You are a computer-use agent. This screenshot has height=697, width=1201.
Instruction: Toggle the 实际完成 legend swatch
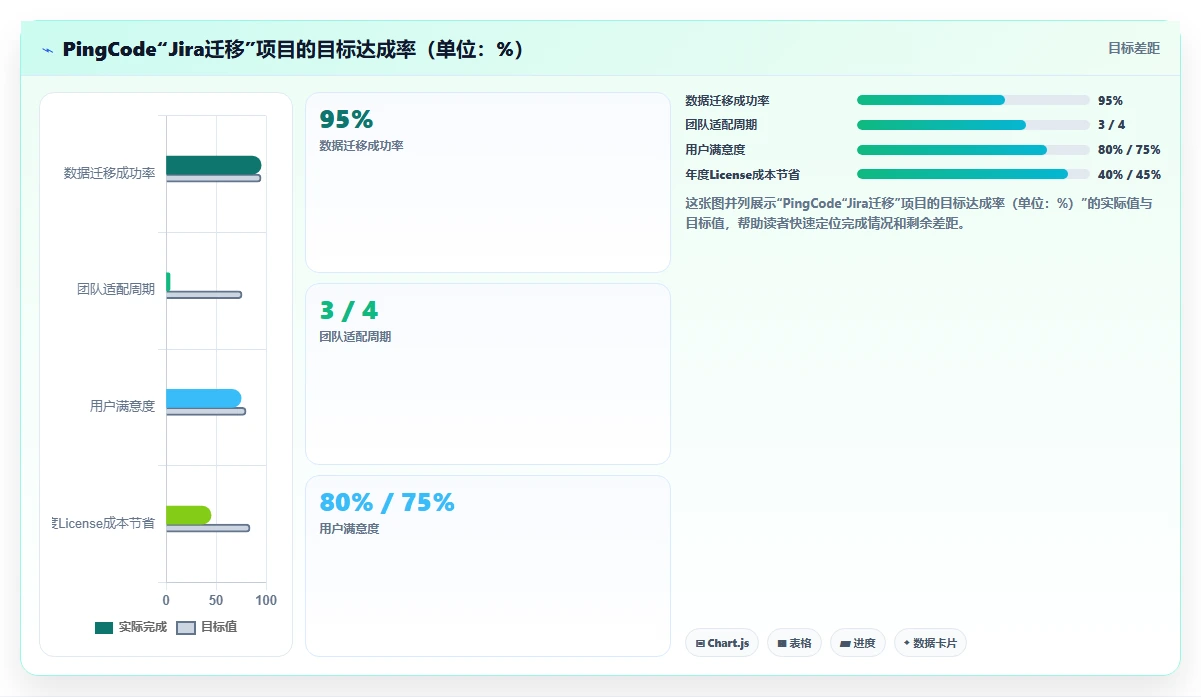coord(104,628)
